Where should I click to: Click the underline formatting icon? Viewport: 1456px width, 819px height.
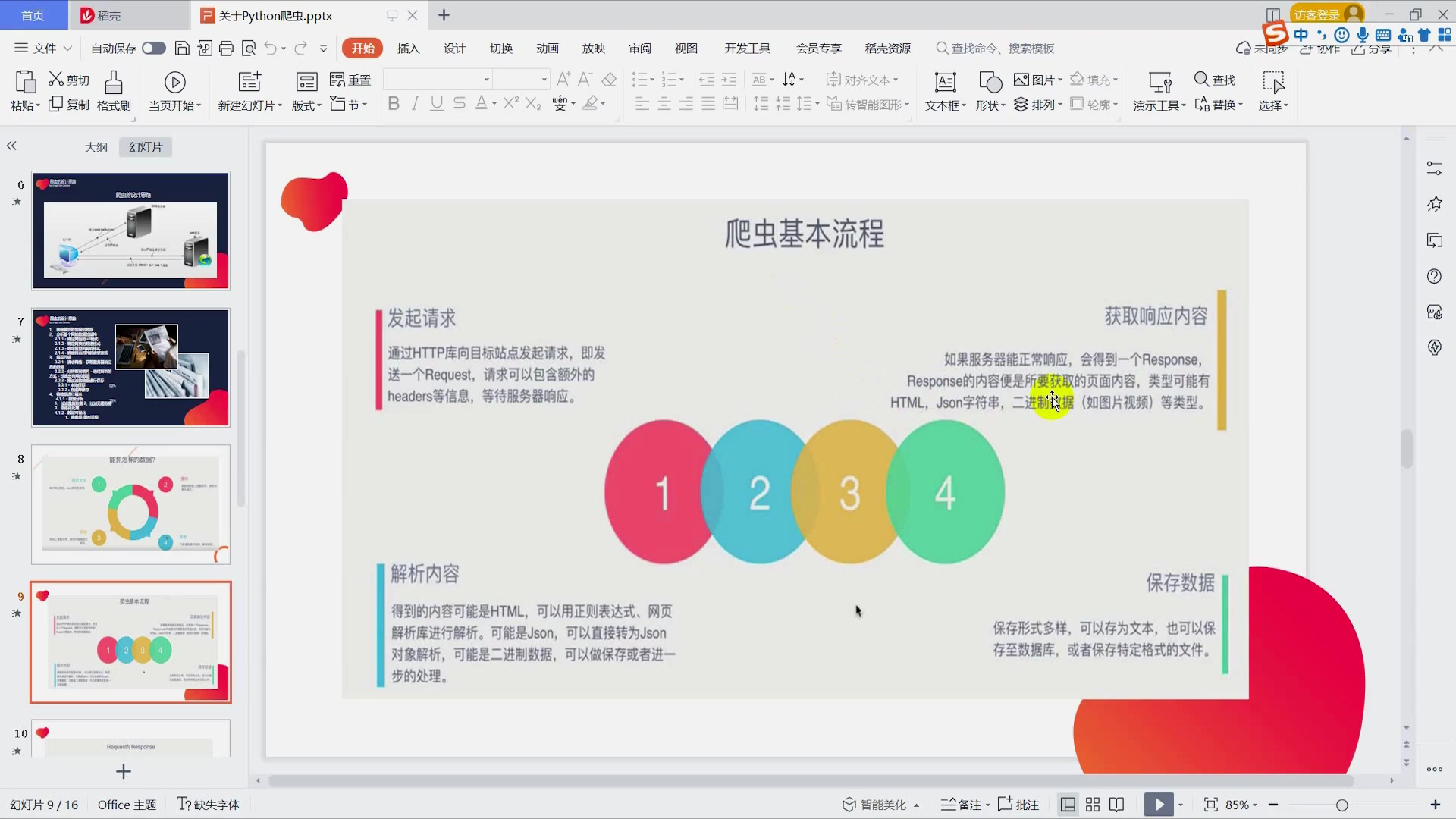(x=436, y=104)
